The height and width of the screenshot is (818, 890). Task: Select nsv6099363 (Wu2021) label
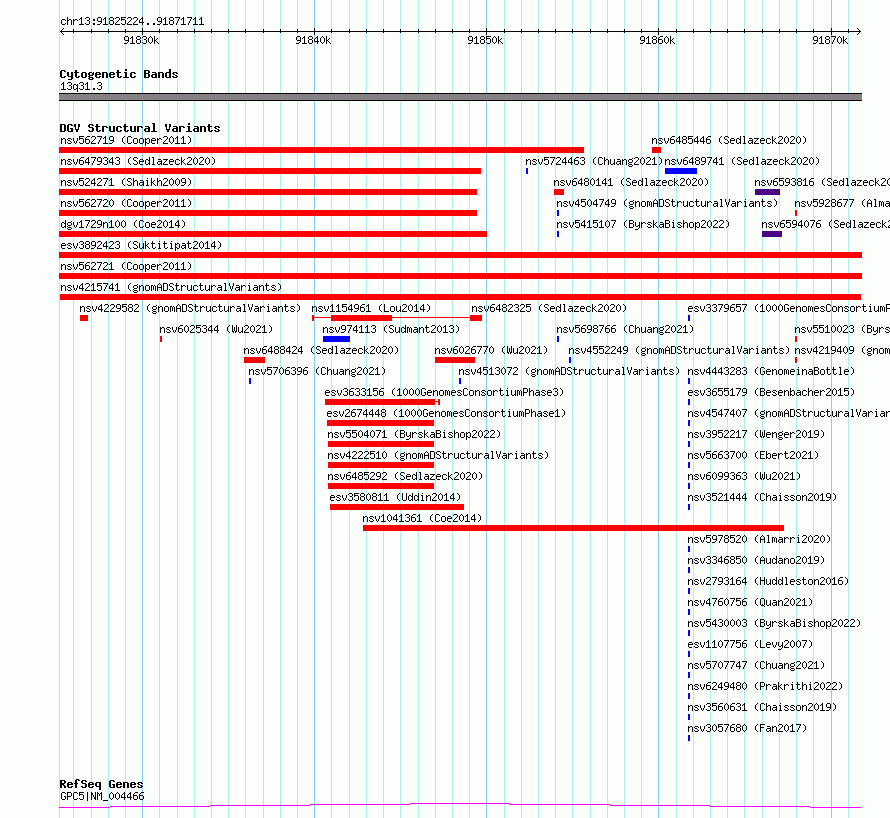click(x=744, y=476)
